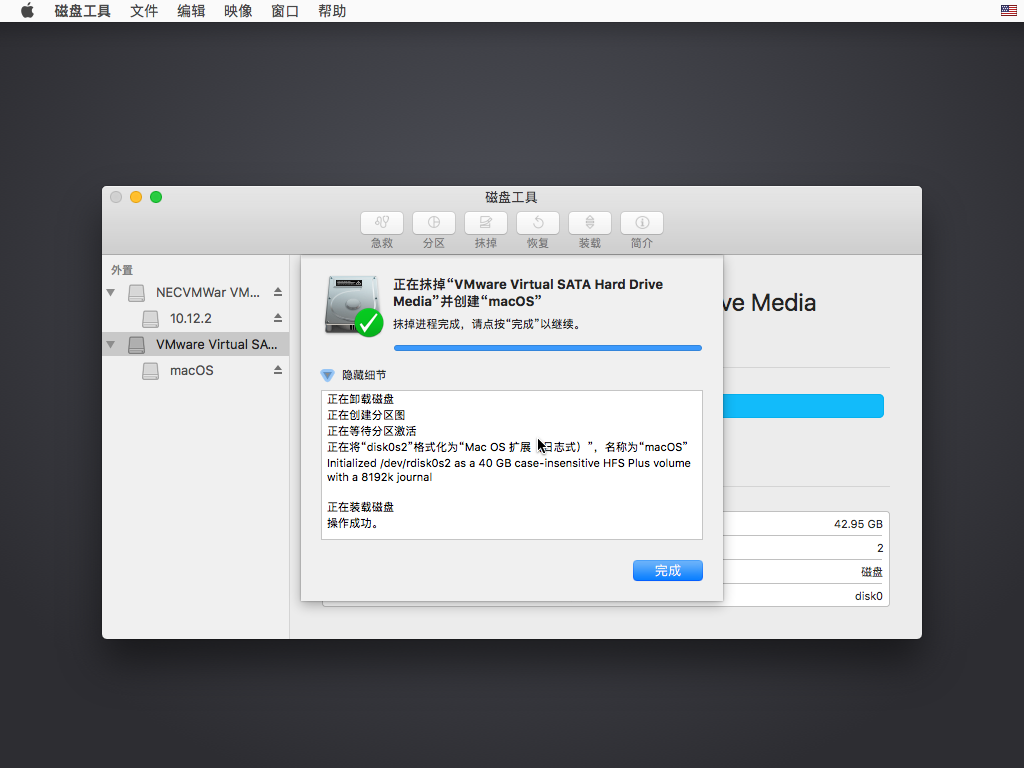Collapse the NECVMWar VM disk tree

point(111,293)
